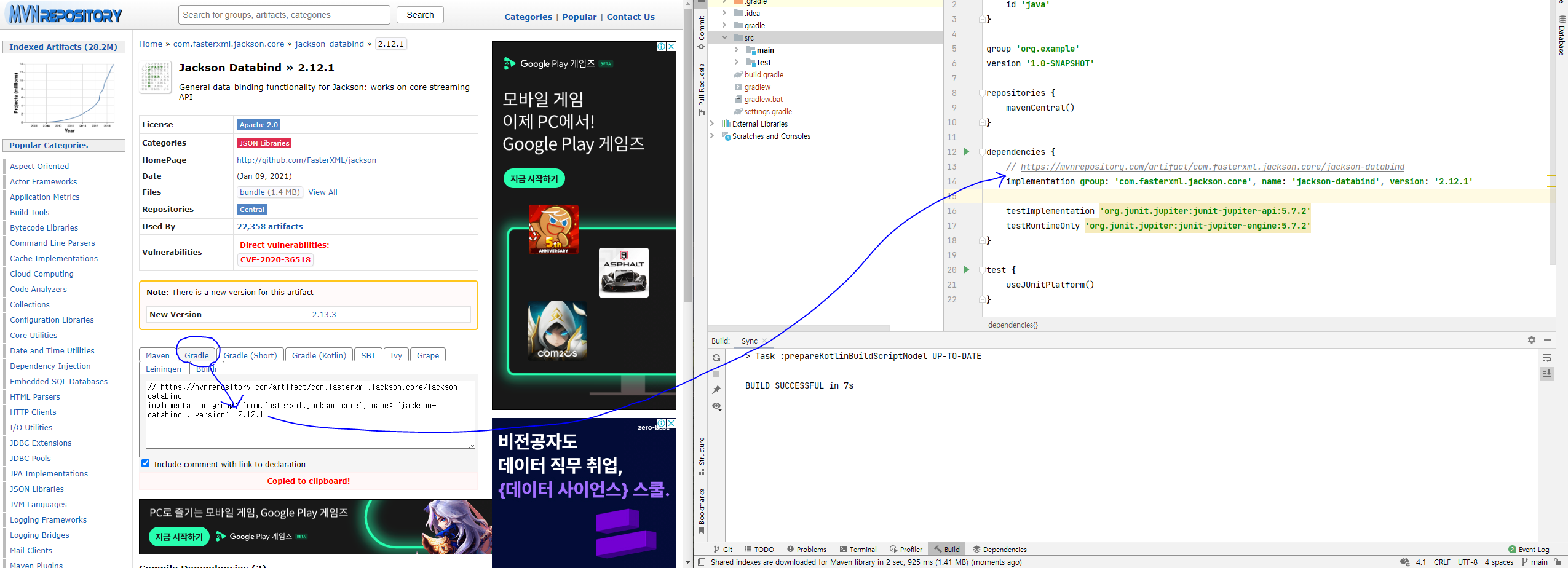Open the Profiler tool window tab
The width and height of the screenshot is (1568, 568).
pos(906,550)
